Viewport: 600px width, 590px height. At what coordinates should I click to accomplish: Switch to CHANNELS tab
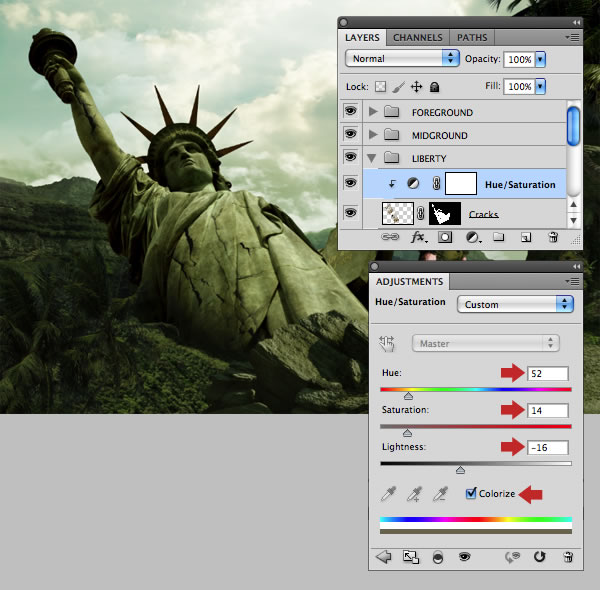point(417,37)
